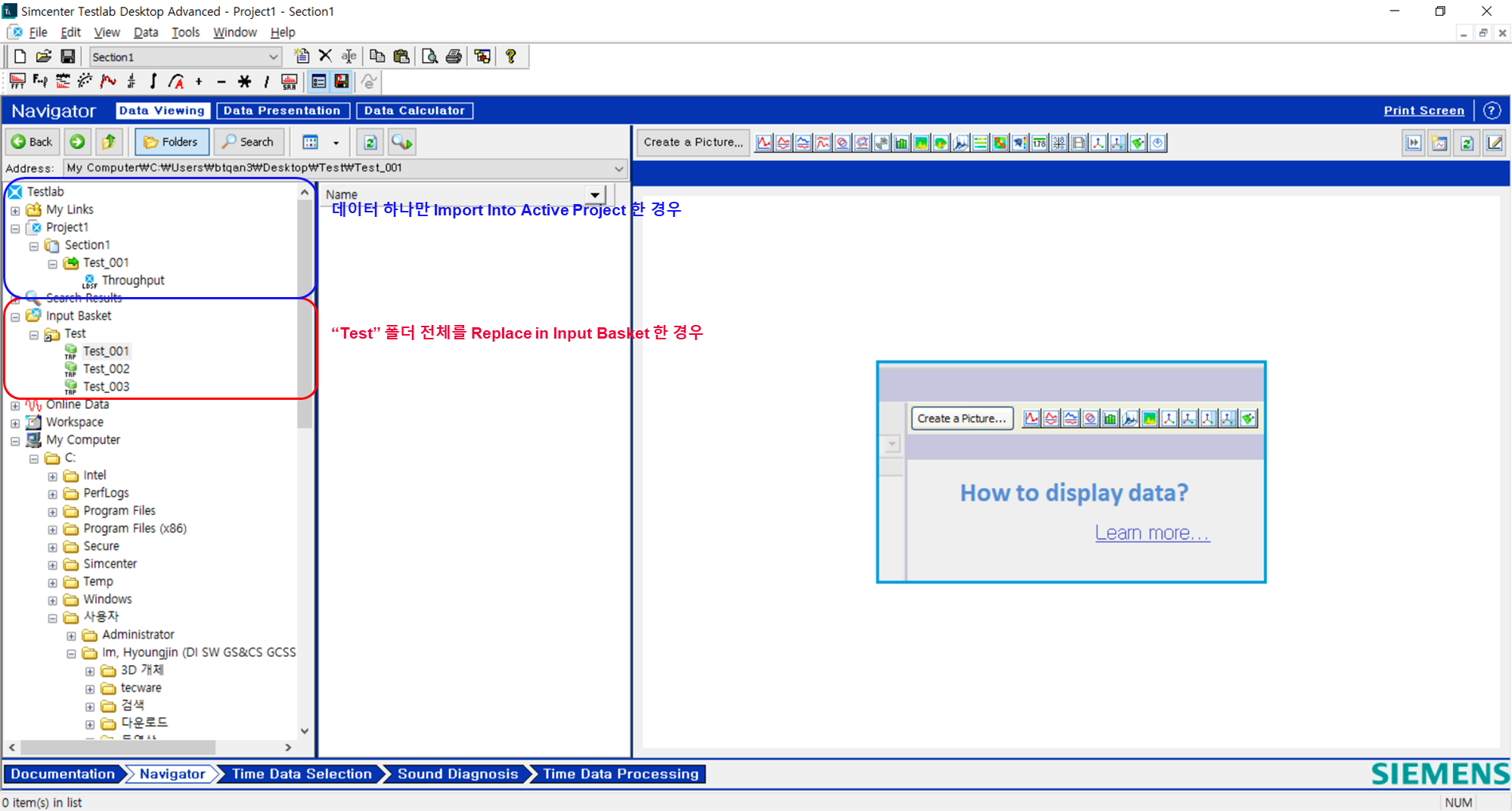Image resolution: width=1512 pixels, height=811 pixels.
Task: Select the green horizontal lines display icon
Action: point(981,143)
